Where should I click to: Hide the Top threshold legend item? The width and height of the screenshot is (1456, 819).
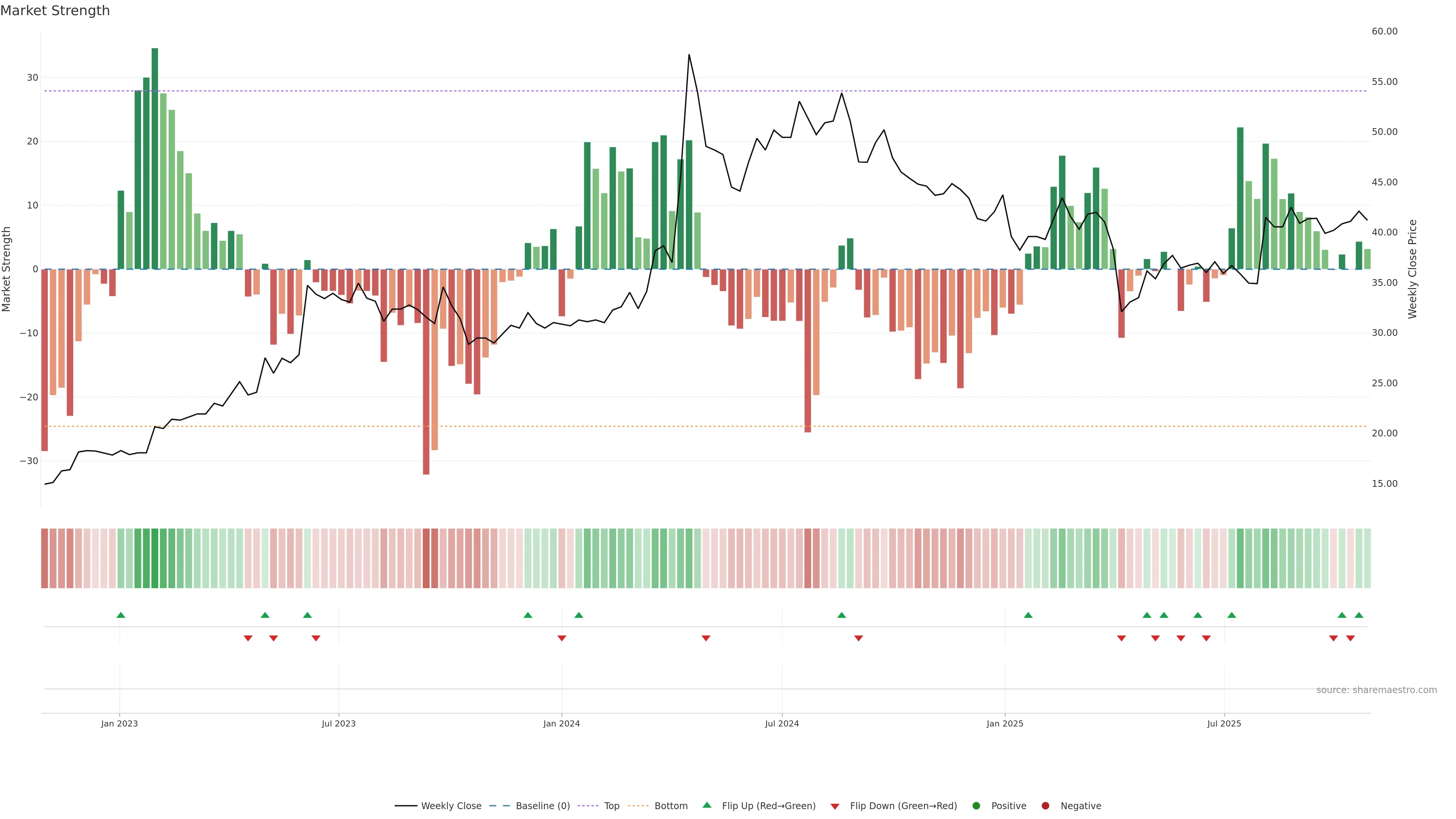[611, 806]
